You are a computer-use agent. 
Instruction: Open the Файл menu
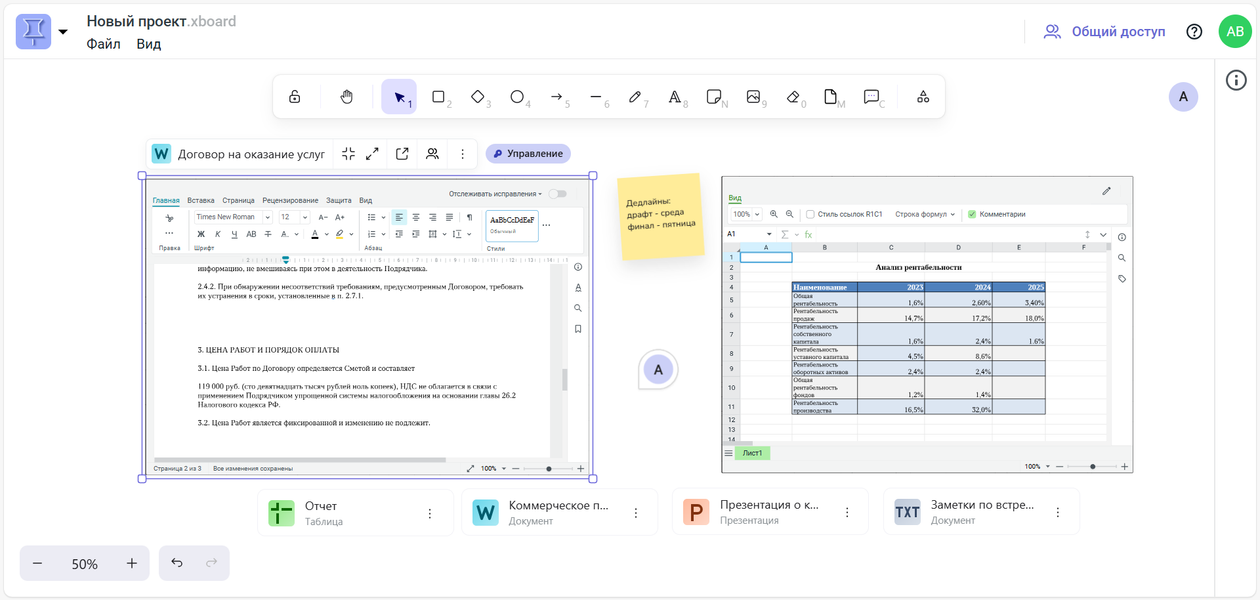(103, 44)
